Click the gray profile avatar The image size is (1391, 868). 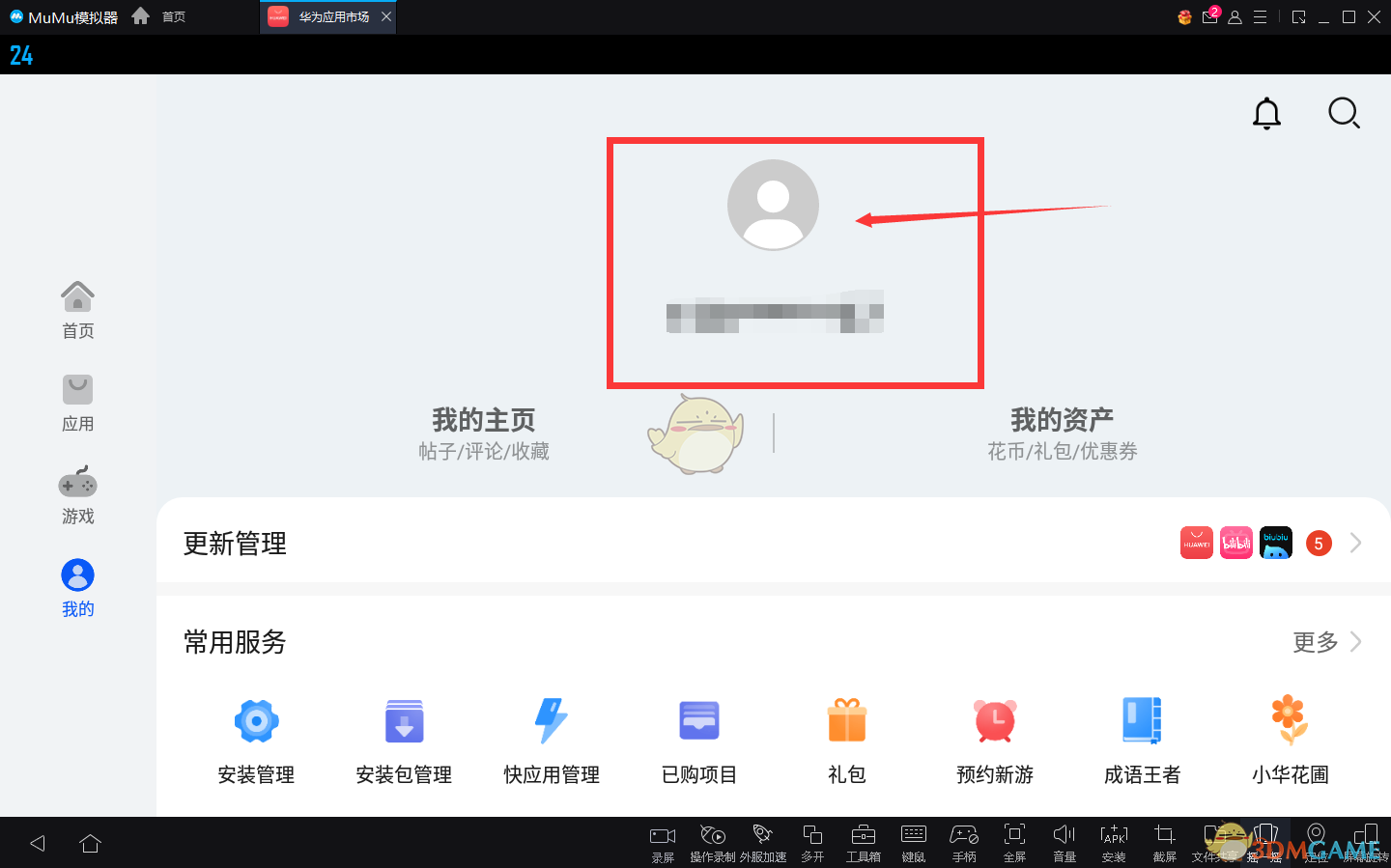coord(773,205)
